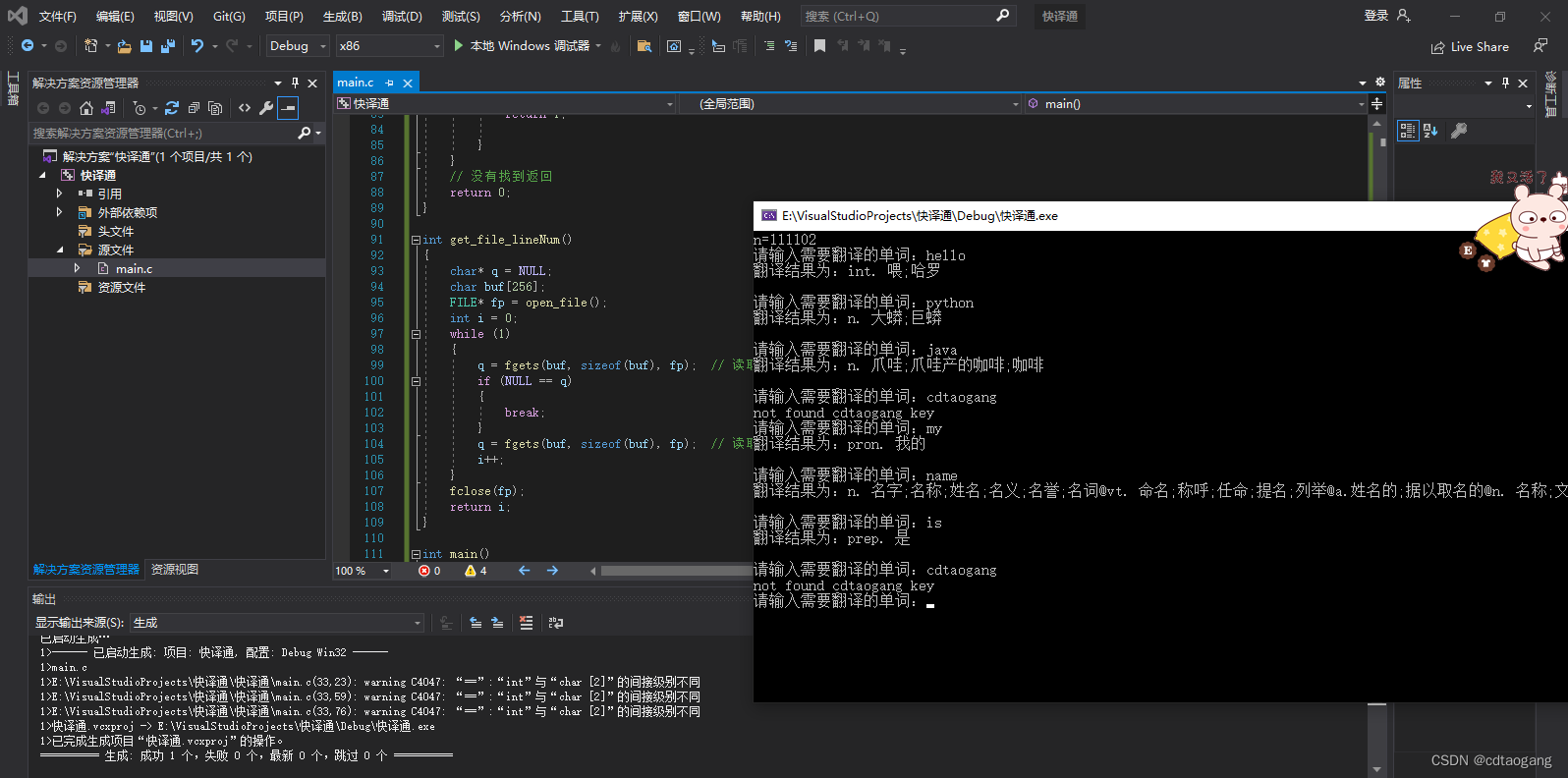Collapse the while (1) block outline
Image resolution: width=1568 pixels, height=778 pixels.
click(x=416, y=334)
